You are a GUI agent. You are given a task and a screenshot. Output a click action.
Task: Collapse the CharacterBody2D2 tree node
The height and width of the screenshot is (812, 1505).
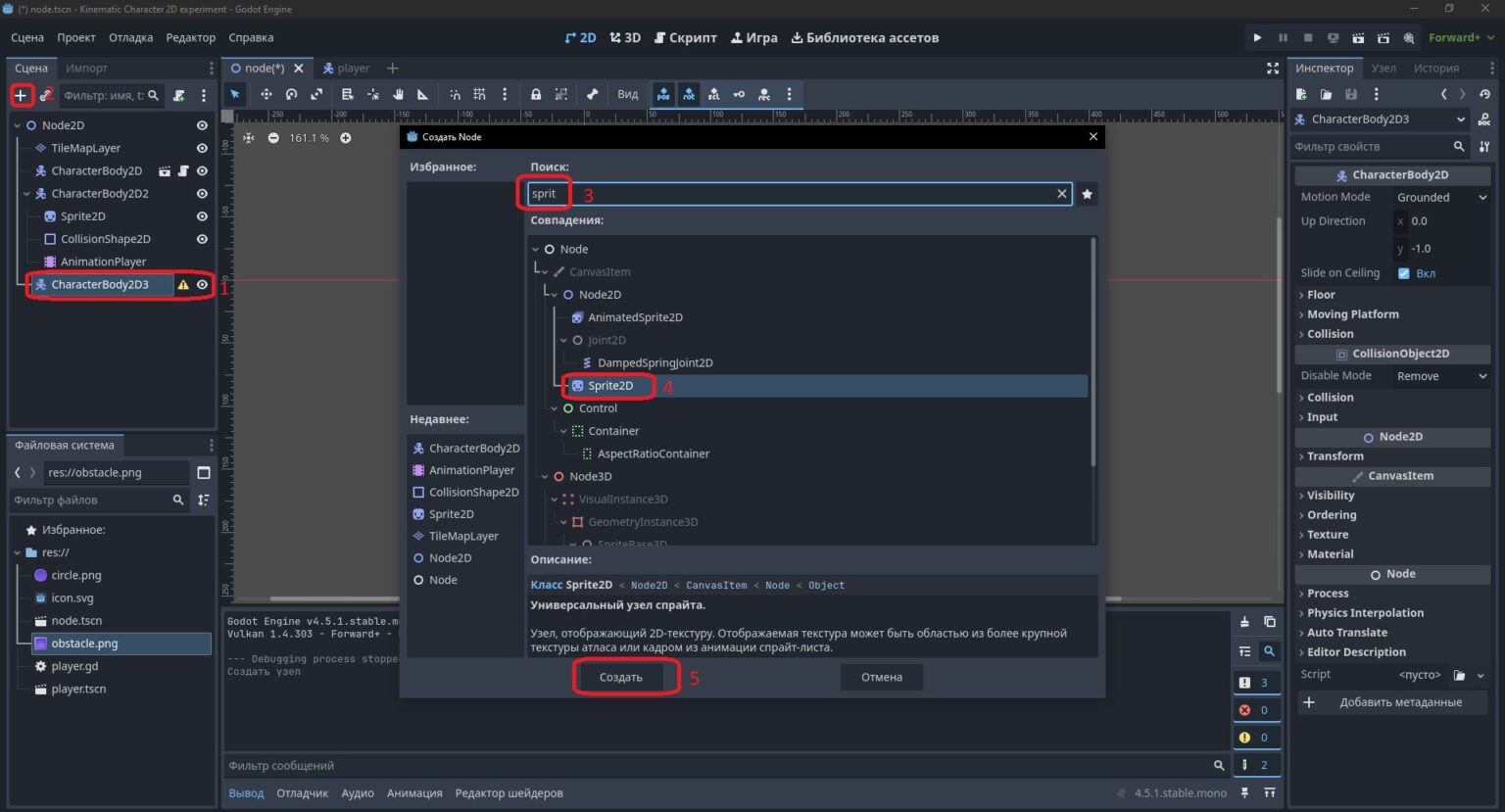click(26, 194)
